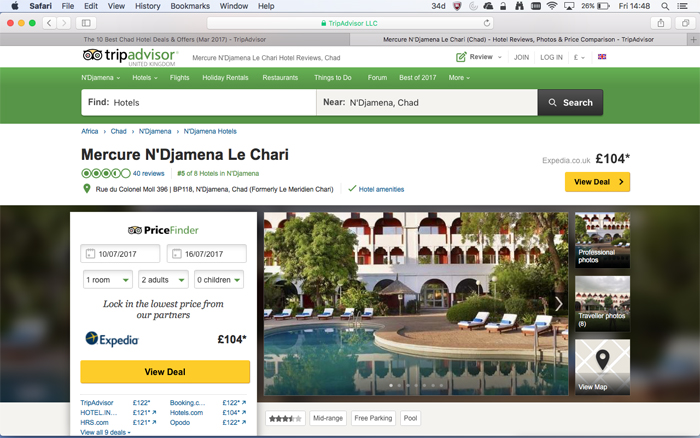
Task: Open the 2 adults dropdown
Action: pyautogui.click(x=163, y=279)
